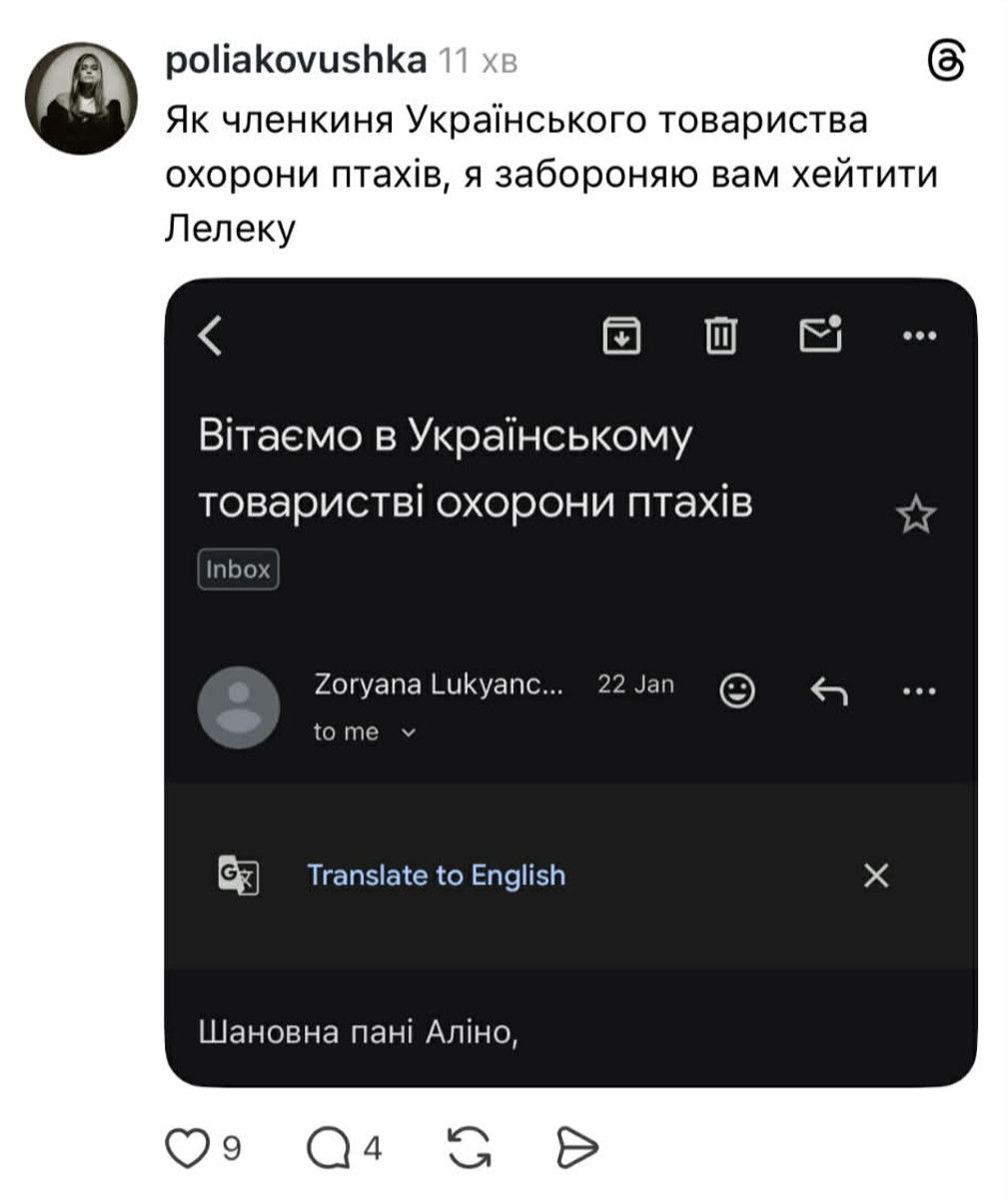Reply to Zoryana Lukyanc's email
The width and height of the screenshot is (1008, 1199).
click(x=827, y=689)
